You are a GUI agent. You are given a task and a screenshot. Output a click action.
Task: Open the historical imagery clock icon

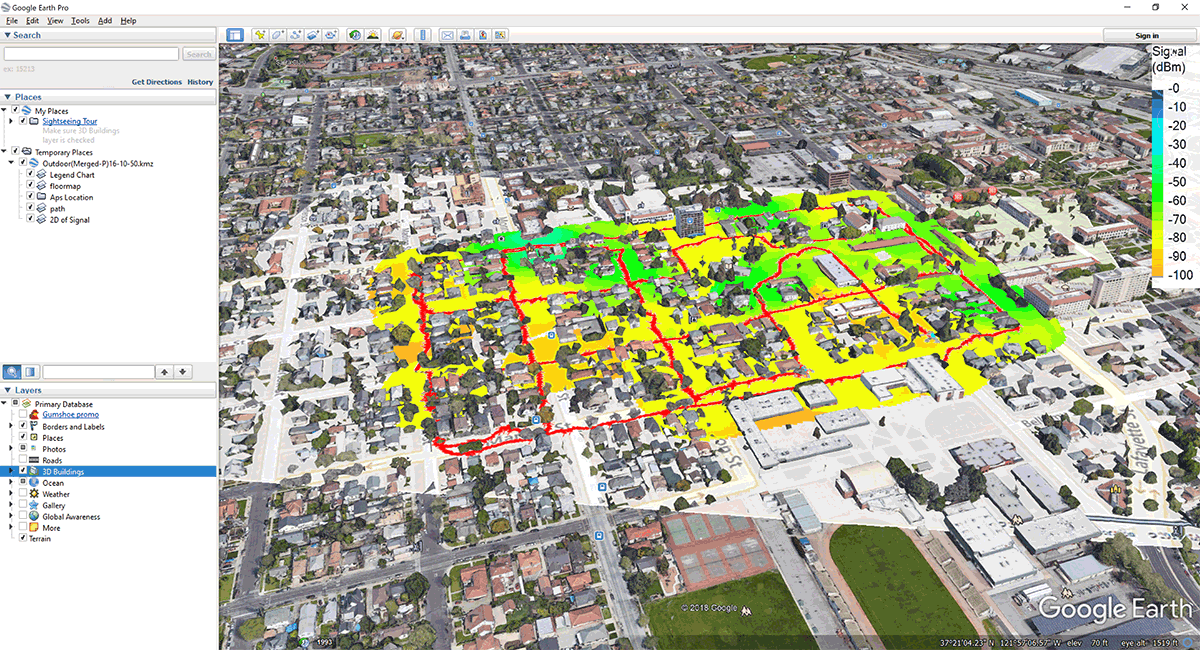[x=355, y=35]
